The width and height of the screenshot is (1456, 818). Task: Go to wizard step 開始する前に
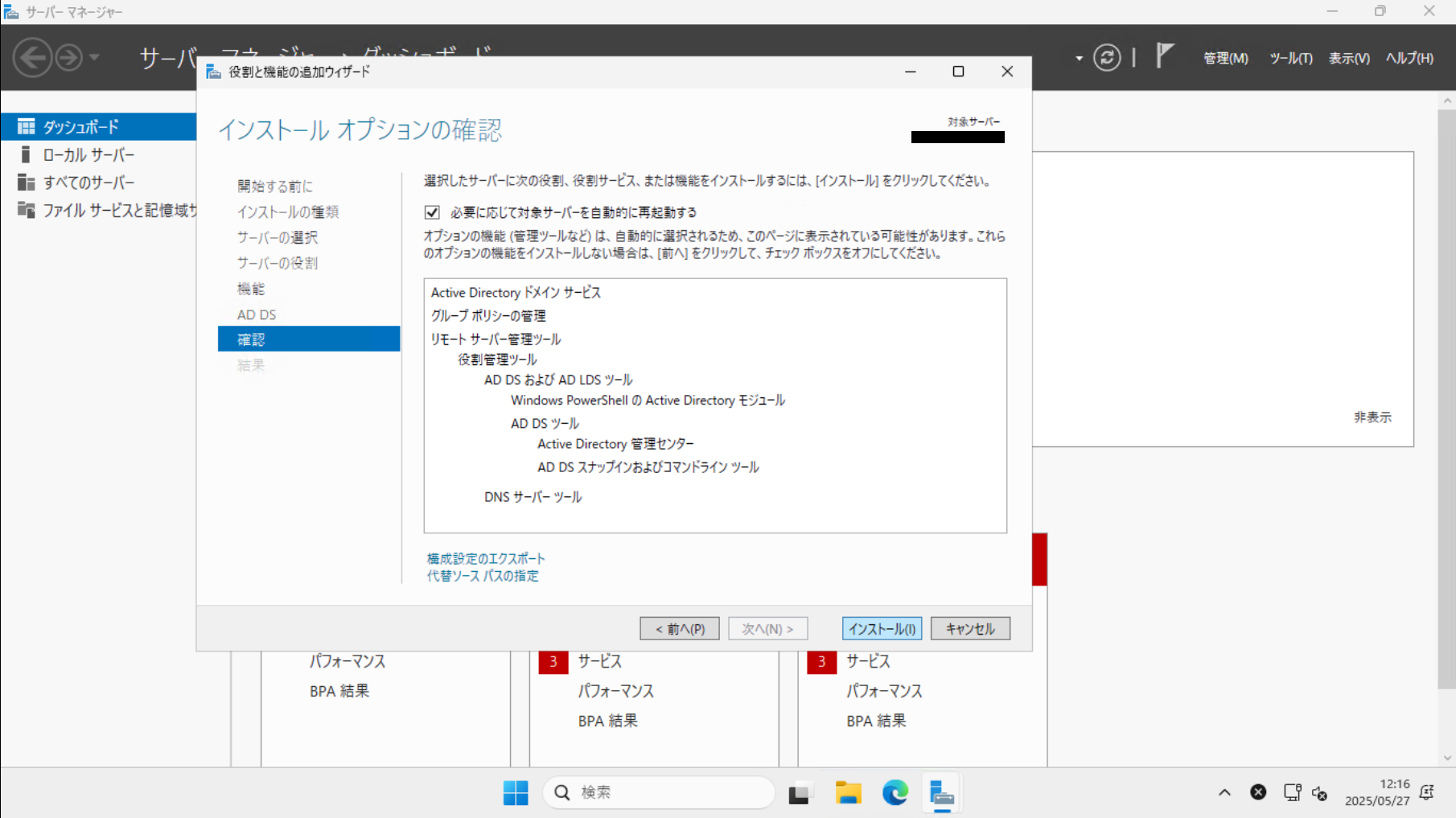click(x=275, y=186)
